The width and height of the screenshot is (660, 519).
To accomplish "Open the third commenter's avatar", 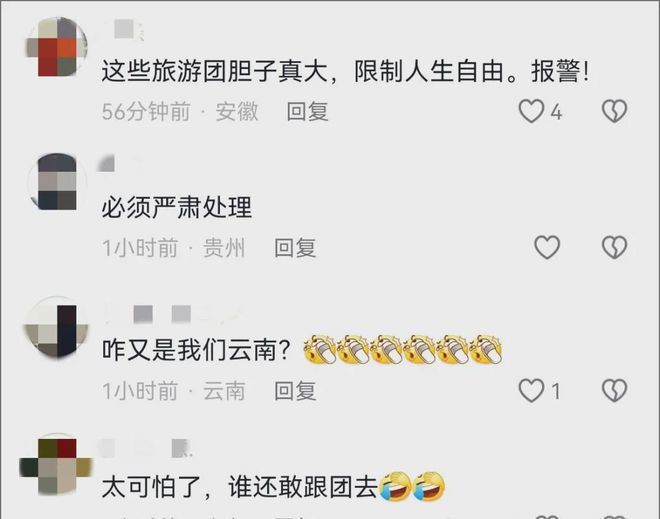I will 57,327.
